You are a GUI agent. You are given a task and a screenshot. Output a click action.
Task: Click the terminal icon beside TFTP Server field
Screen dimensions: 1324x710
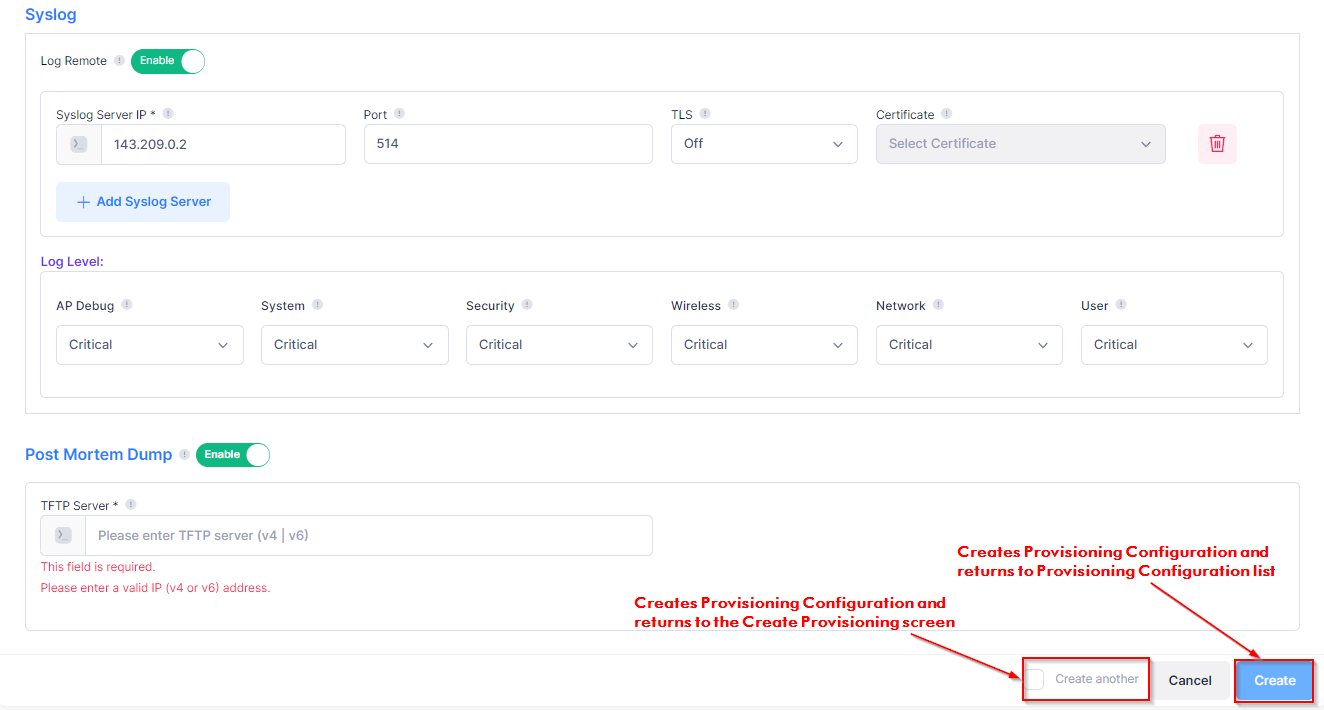point(63,535)
